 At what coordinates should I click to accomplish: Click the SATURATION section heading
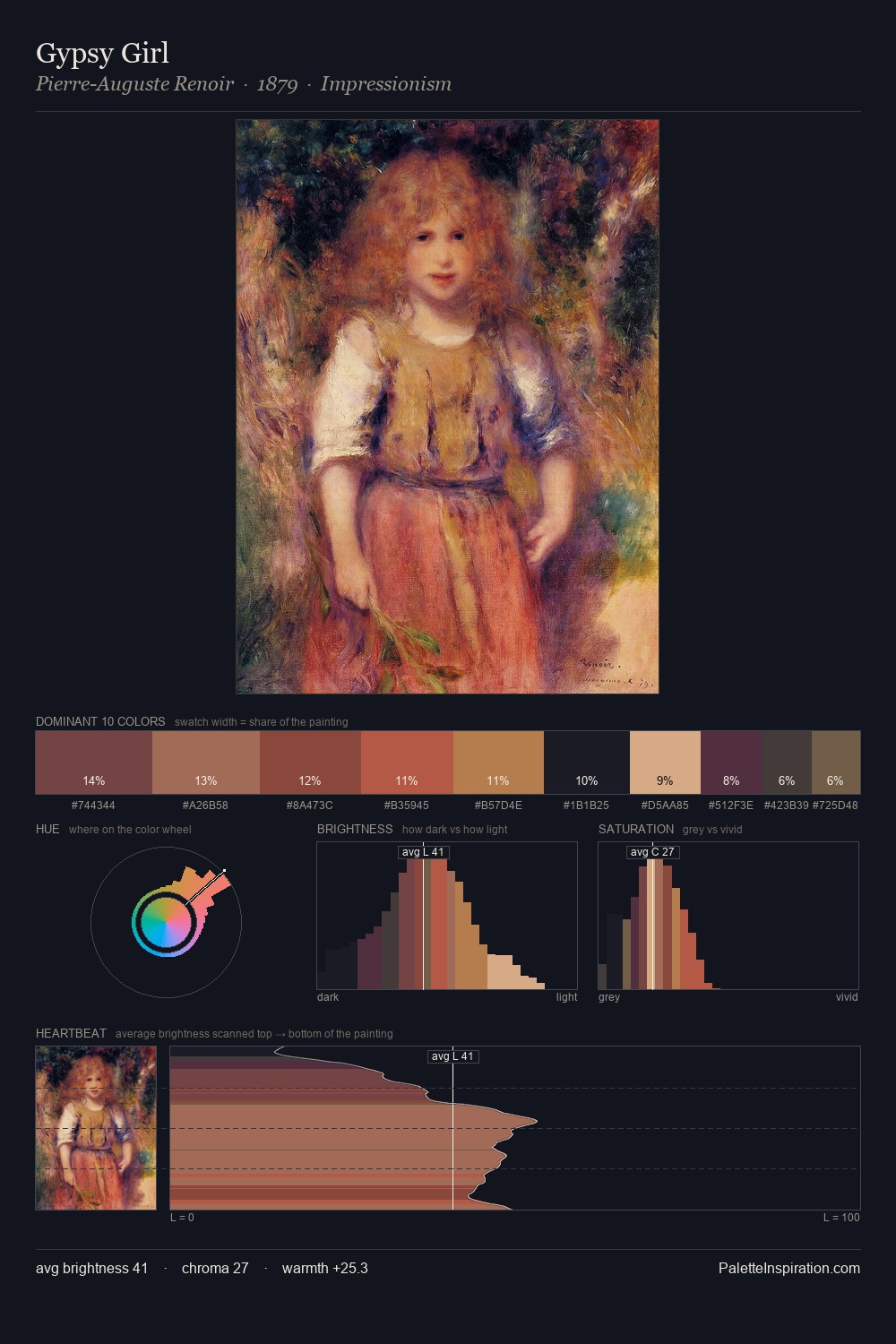636,830
